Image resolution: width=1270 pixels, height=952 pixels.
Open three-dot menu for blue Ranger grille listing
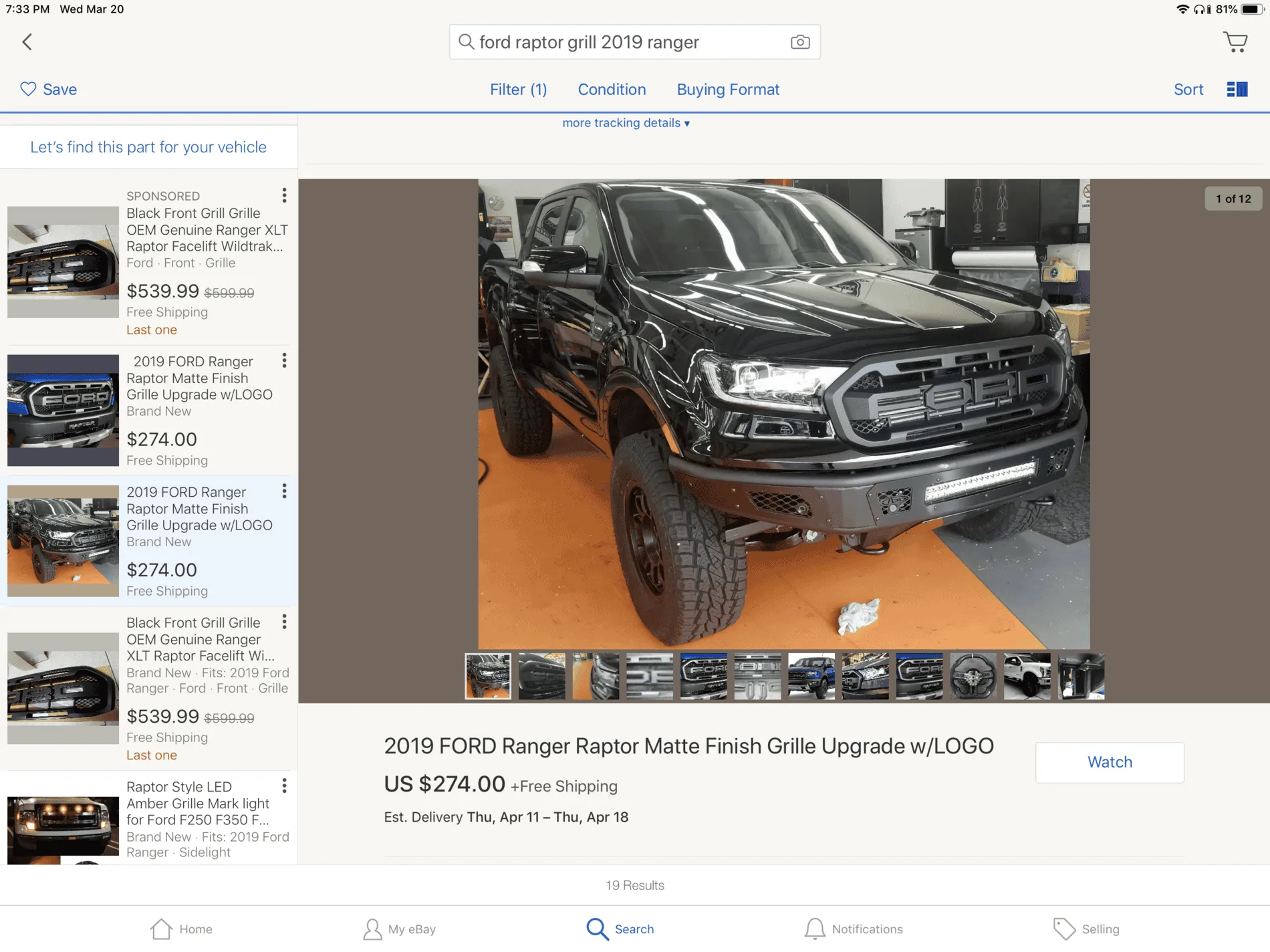point(284,361)
